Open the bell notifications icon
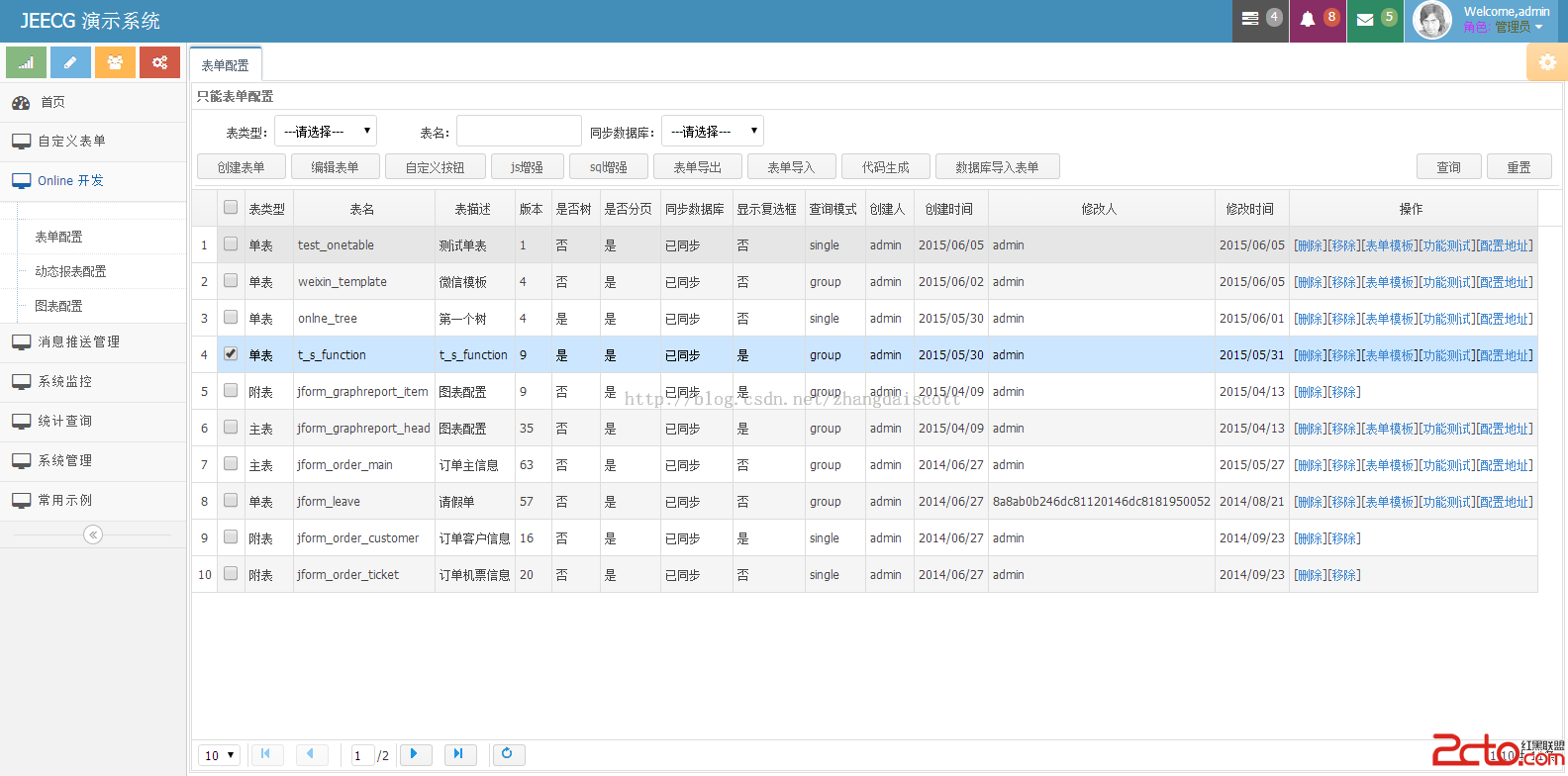This screenshot has width=1568, height=776. tap(1318, 20)
